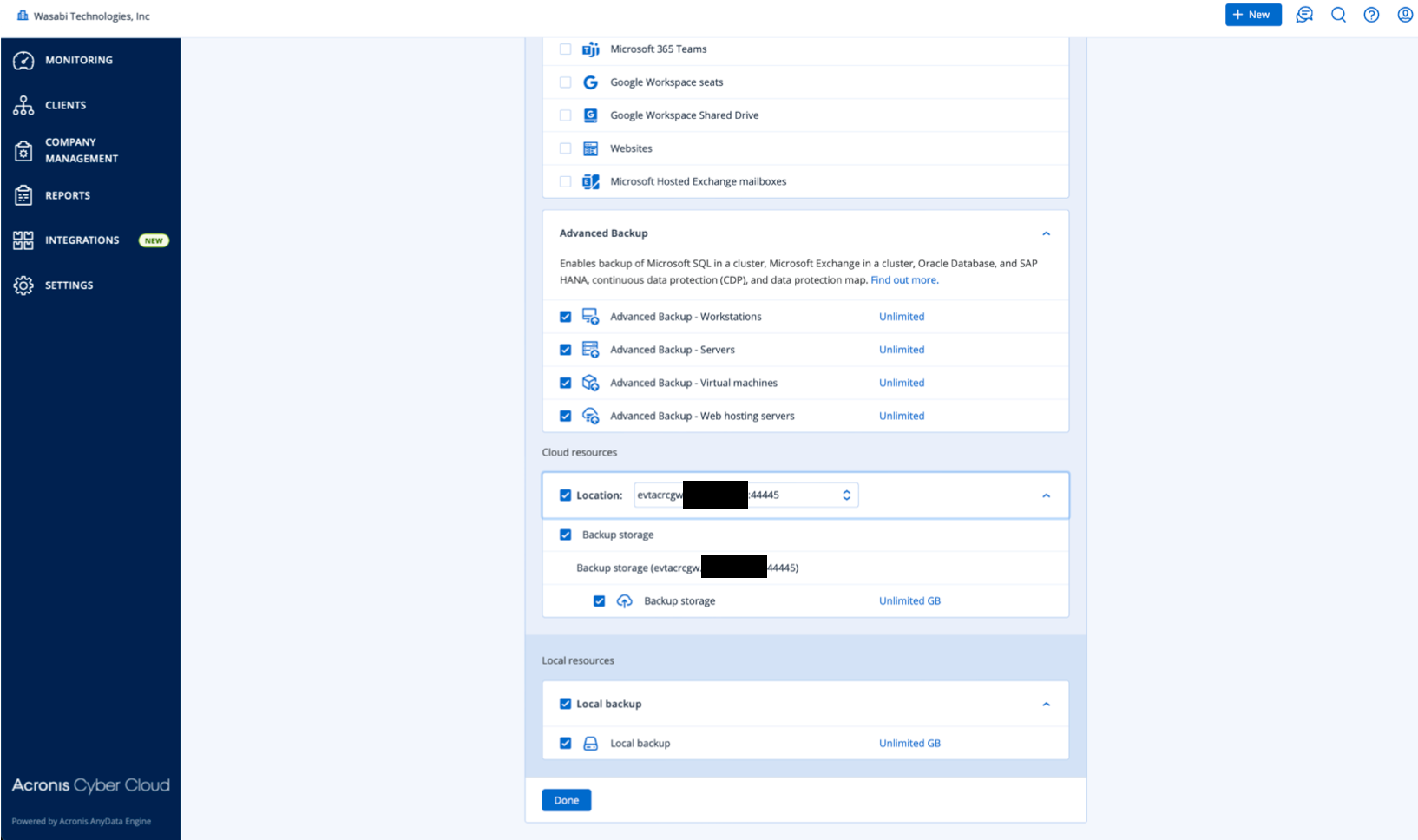Uncheck Advanced Backup - Servers checkbox
This screenshot has width=1418, height=840.
click(566, 350)
